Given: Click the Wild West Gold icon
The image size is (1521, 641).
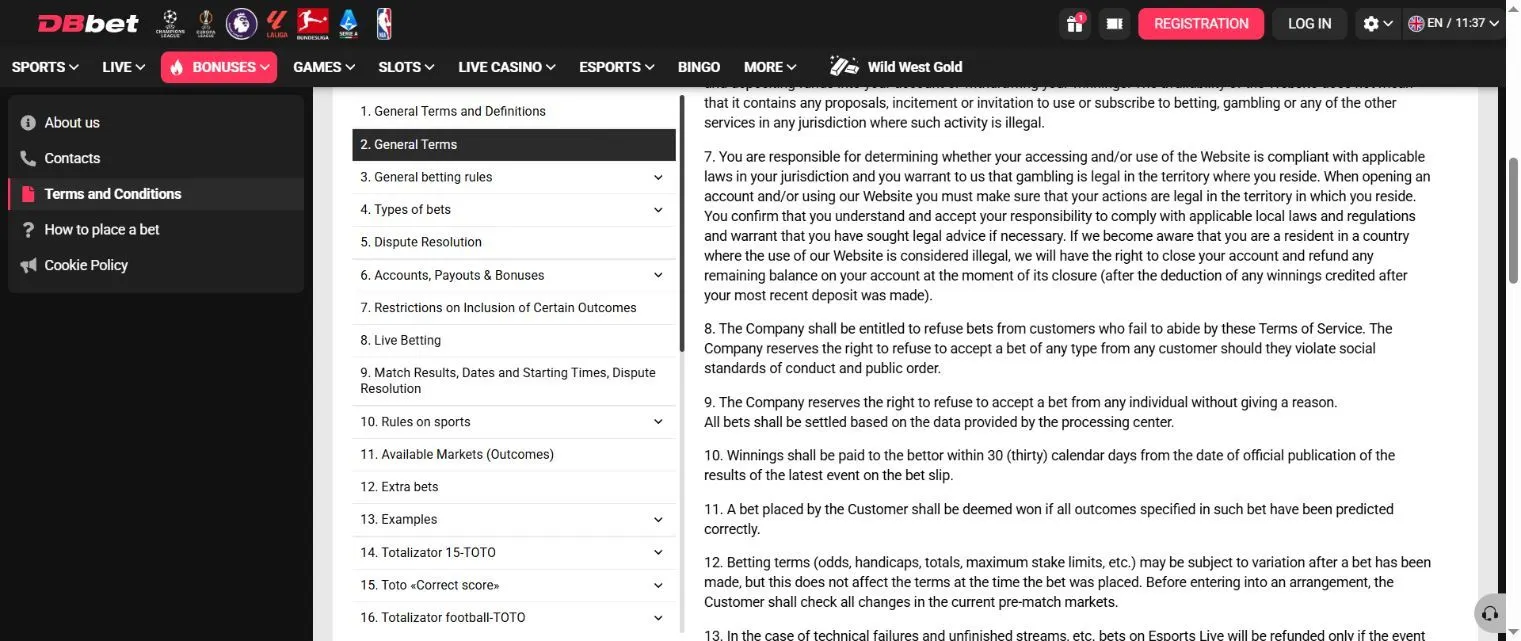Looking at the screenshot, I should coord(845,67).
